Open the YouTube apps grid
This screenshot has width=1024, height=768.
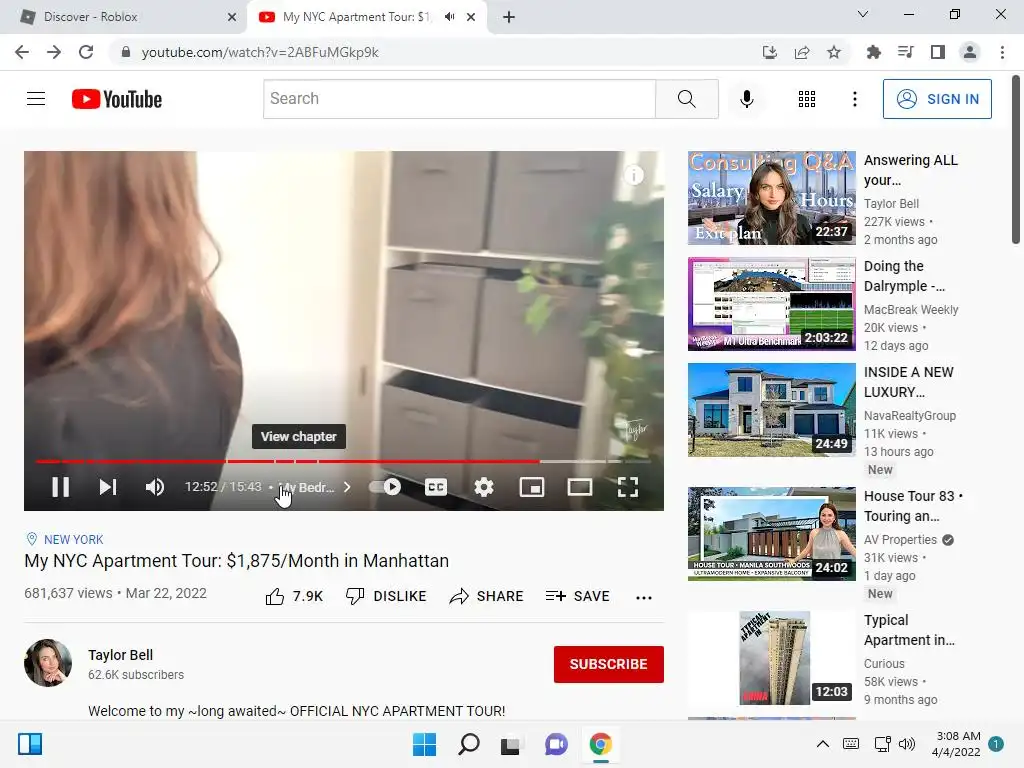click(807, 99)
